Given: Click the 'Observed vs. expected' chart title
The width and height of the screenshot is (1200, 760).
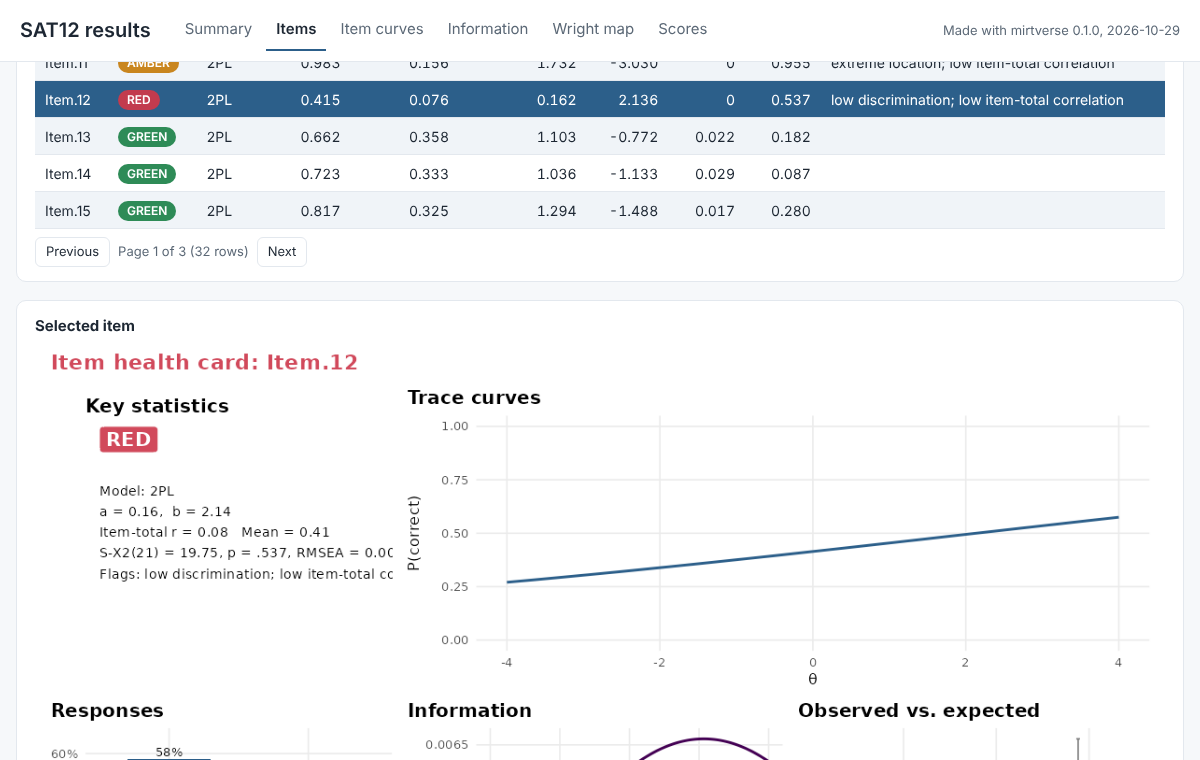Looking at the screenshot, I should [x=919, y=710].
